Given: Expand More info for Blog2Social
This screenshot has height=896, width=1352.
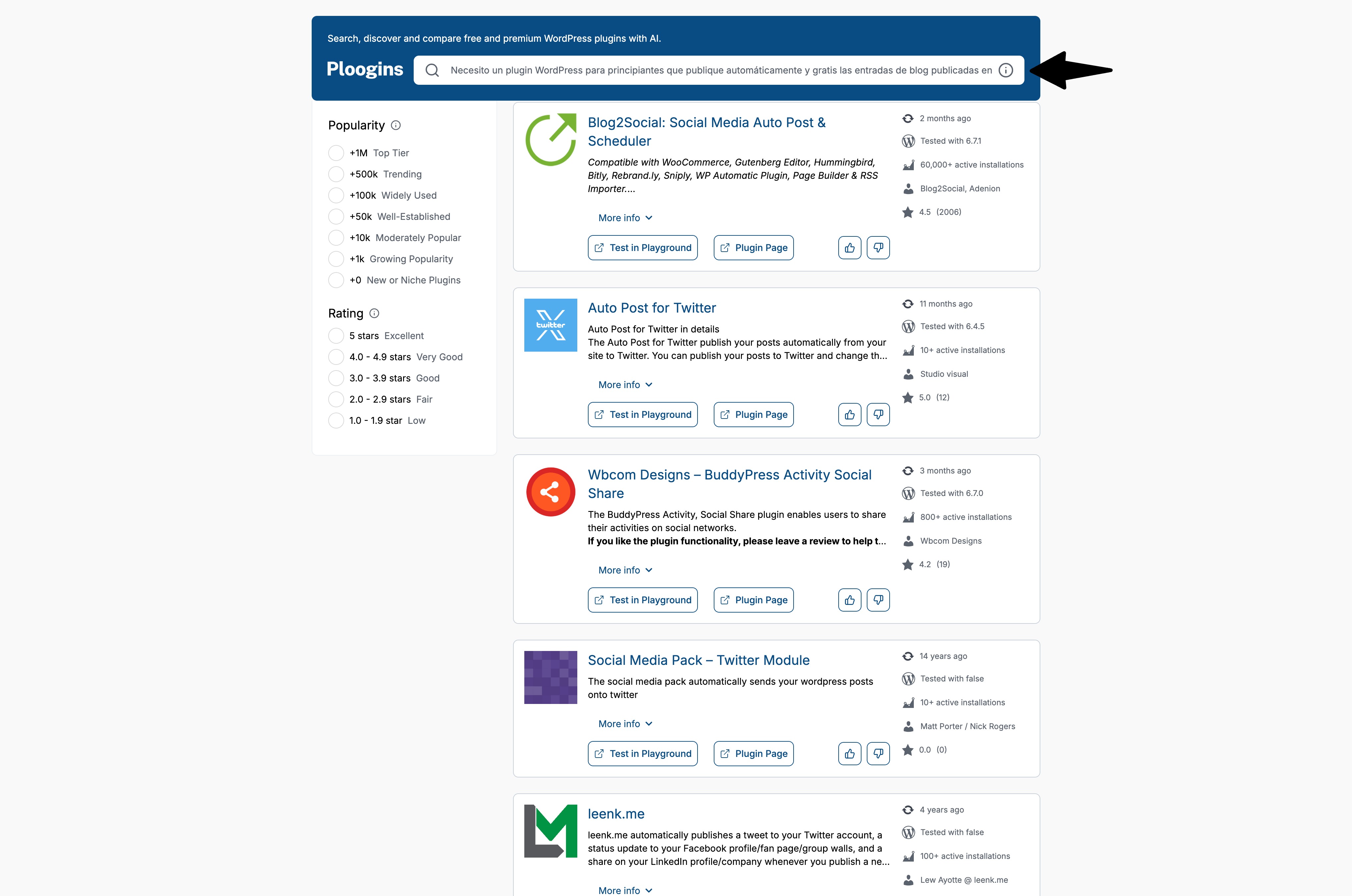Looking at the screenshot, I should click(625, 218).
